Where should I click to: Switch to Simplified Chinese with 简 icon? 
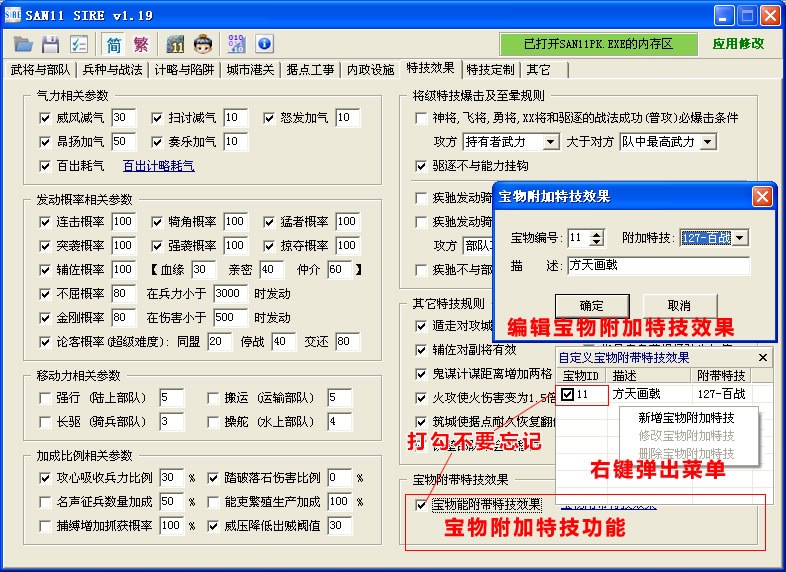[113, 44]
